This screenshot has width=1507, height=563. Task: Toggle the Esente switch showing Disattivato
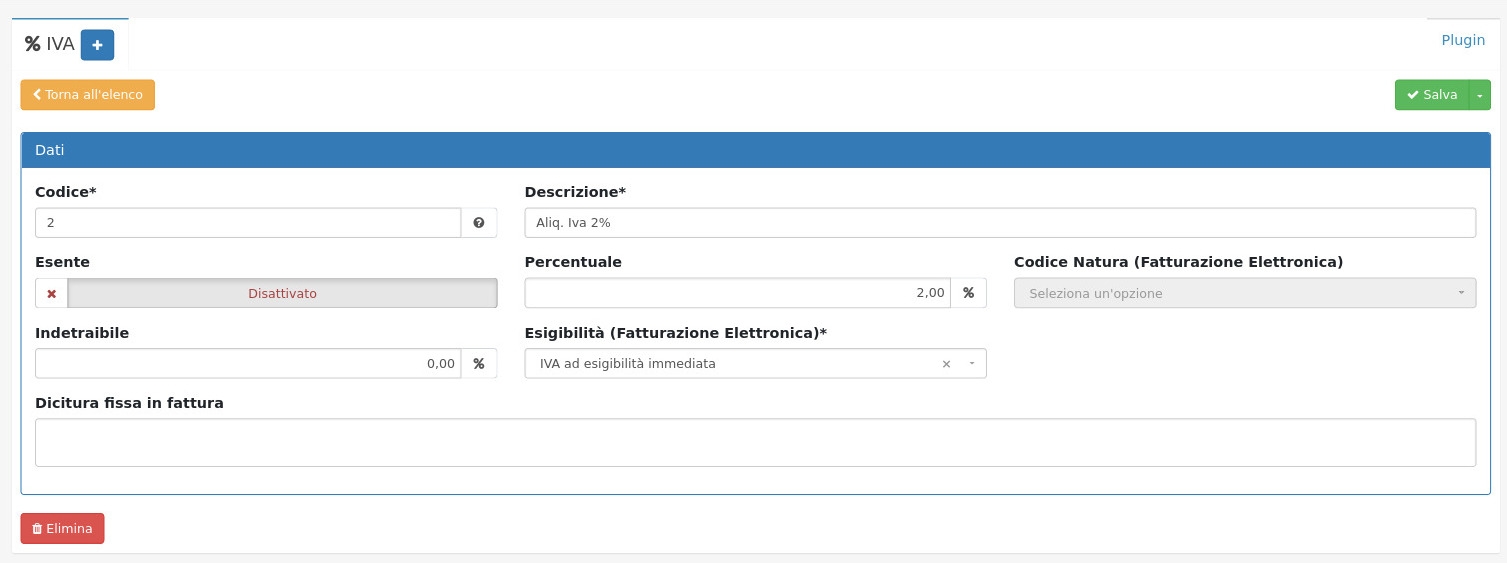282,294
